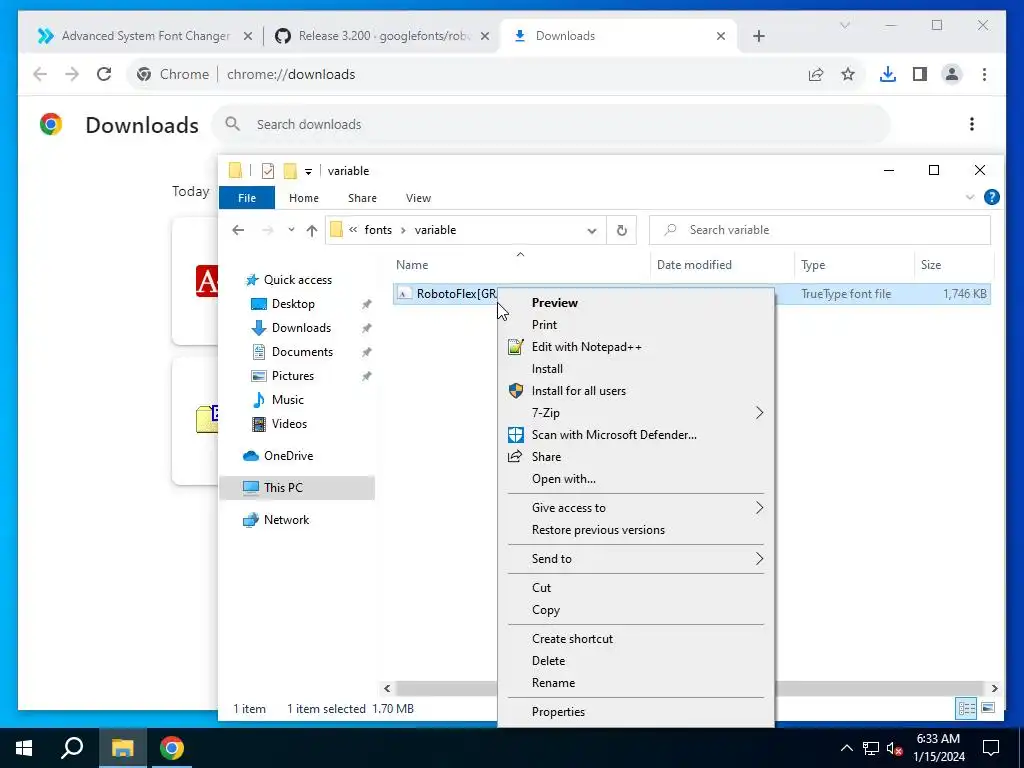Switch to large icons view icon

click(987, 708)
